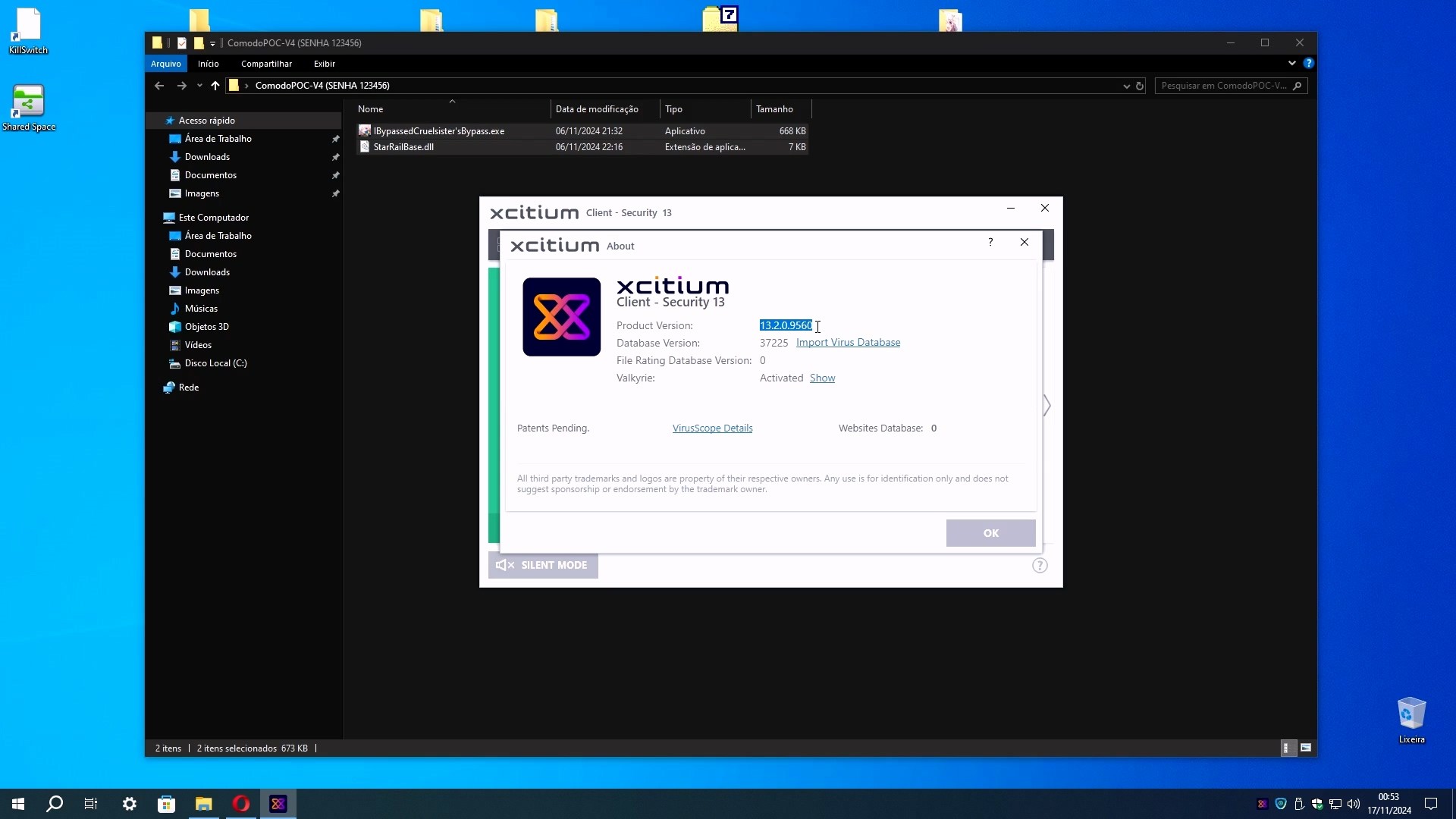1456x819 pixels.
Task: Open recent locations dropdown arrow
Action: (199, 86)
